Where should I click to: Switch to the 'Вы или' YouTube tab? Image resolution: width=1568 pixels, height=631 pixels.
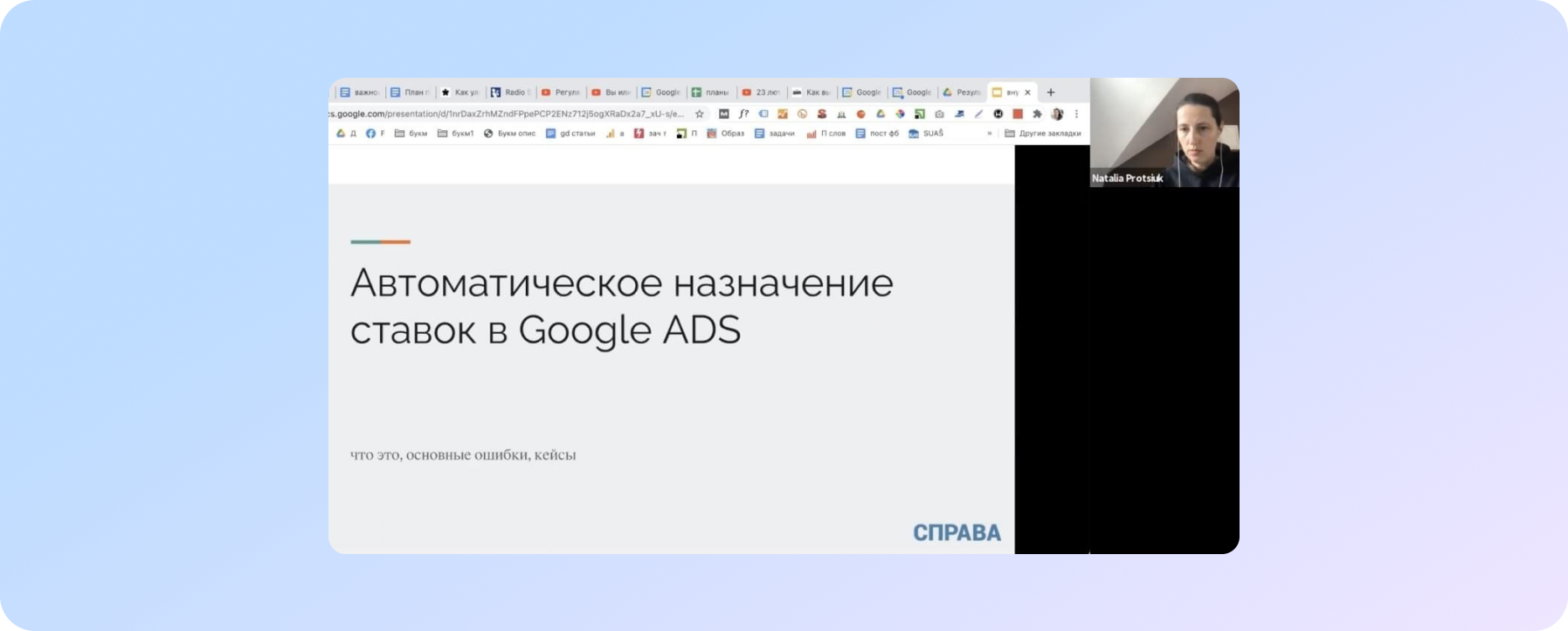[x=611, y=92]
